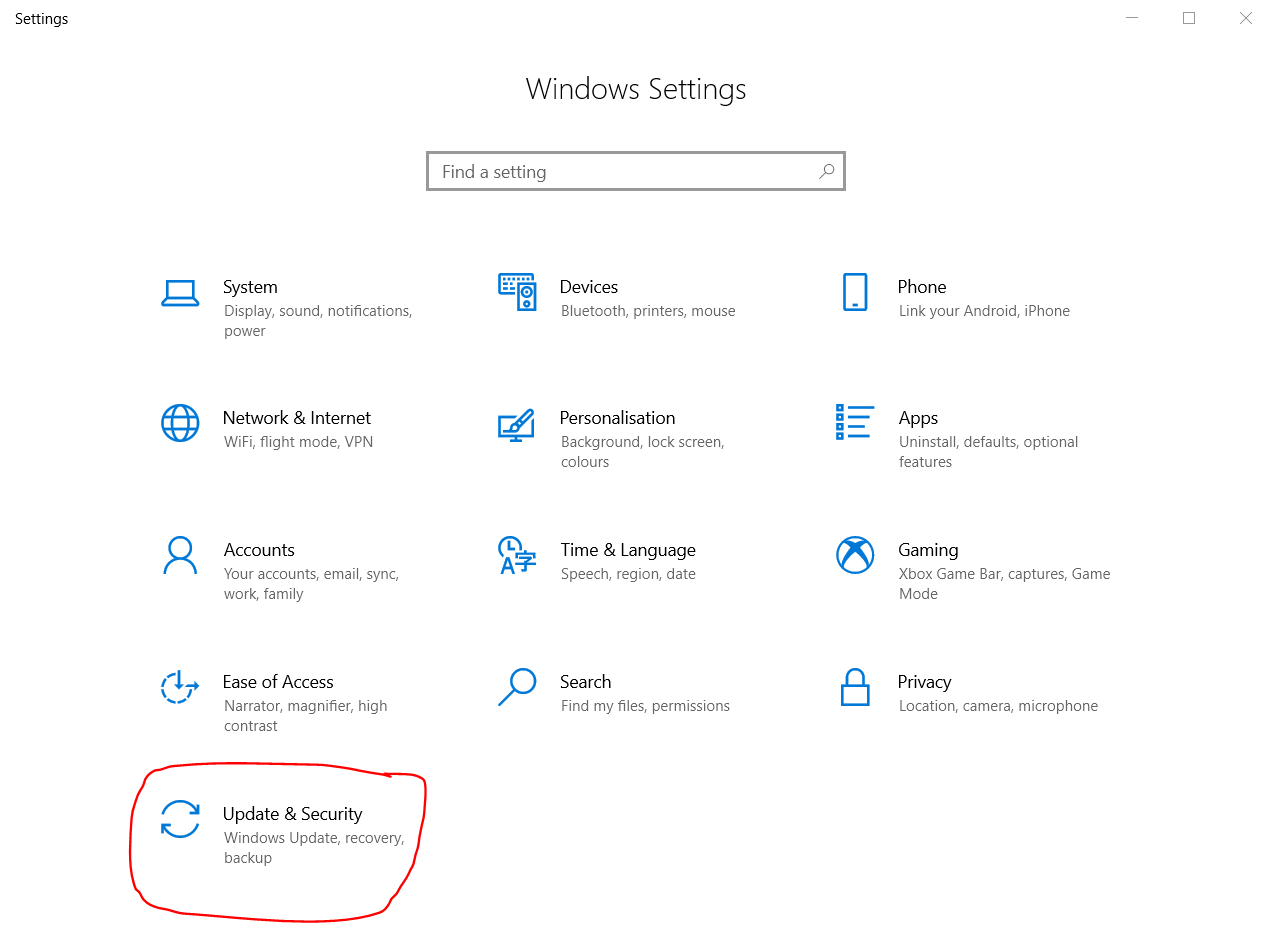Screen dimensions: 1262x952
Task: Click the Personalisation paintbrush icon
Action: click(x=516, y=424)
